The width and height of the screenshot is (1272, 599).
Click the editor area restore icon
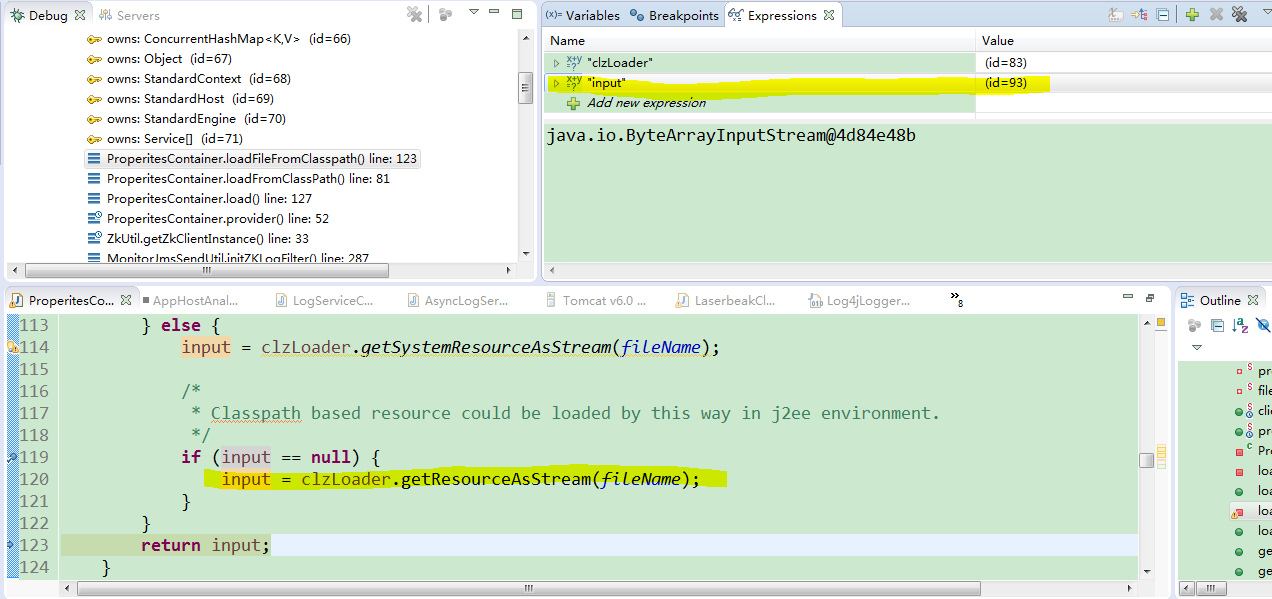click(x=1150, y=298)
